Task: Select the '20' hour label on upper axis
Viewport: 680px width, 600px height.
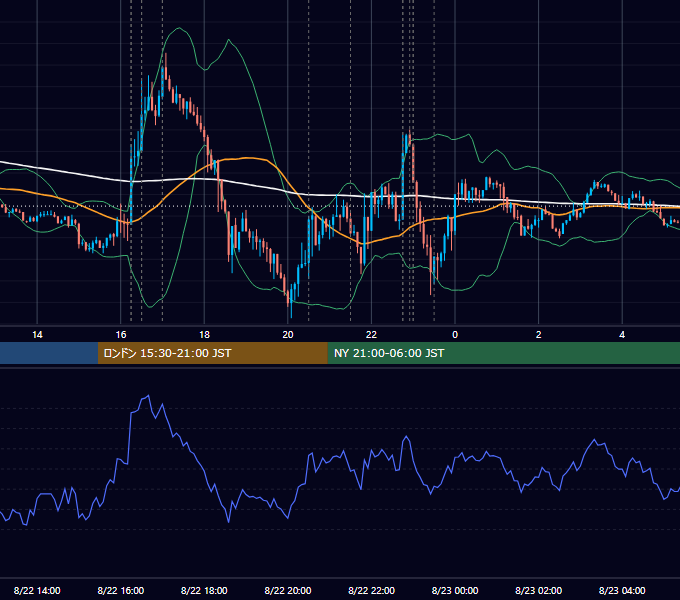Action: 288,335
